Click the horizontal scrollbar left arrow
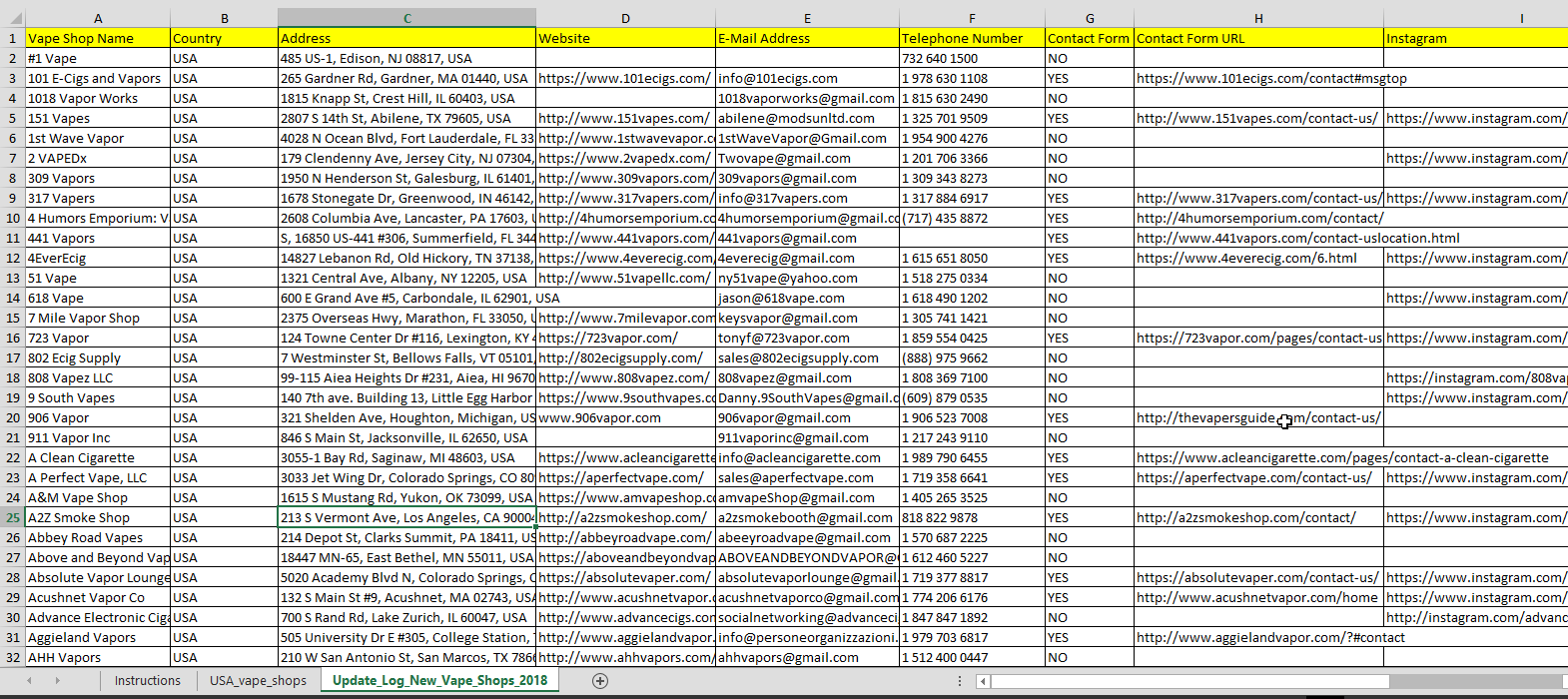1568x699 pixels. 984,681
